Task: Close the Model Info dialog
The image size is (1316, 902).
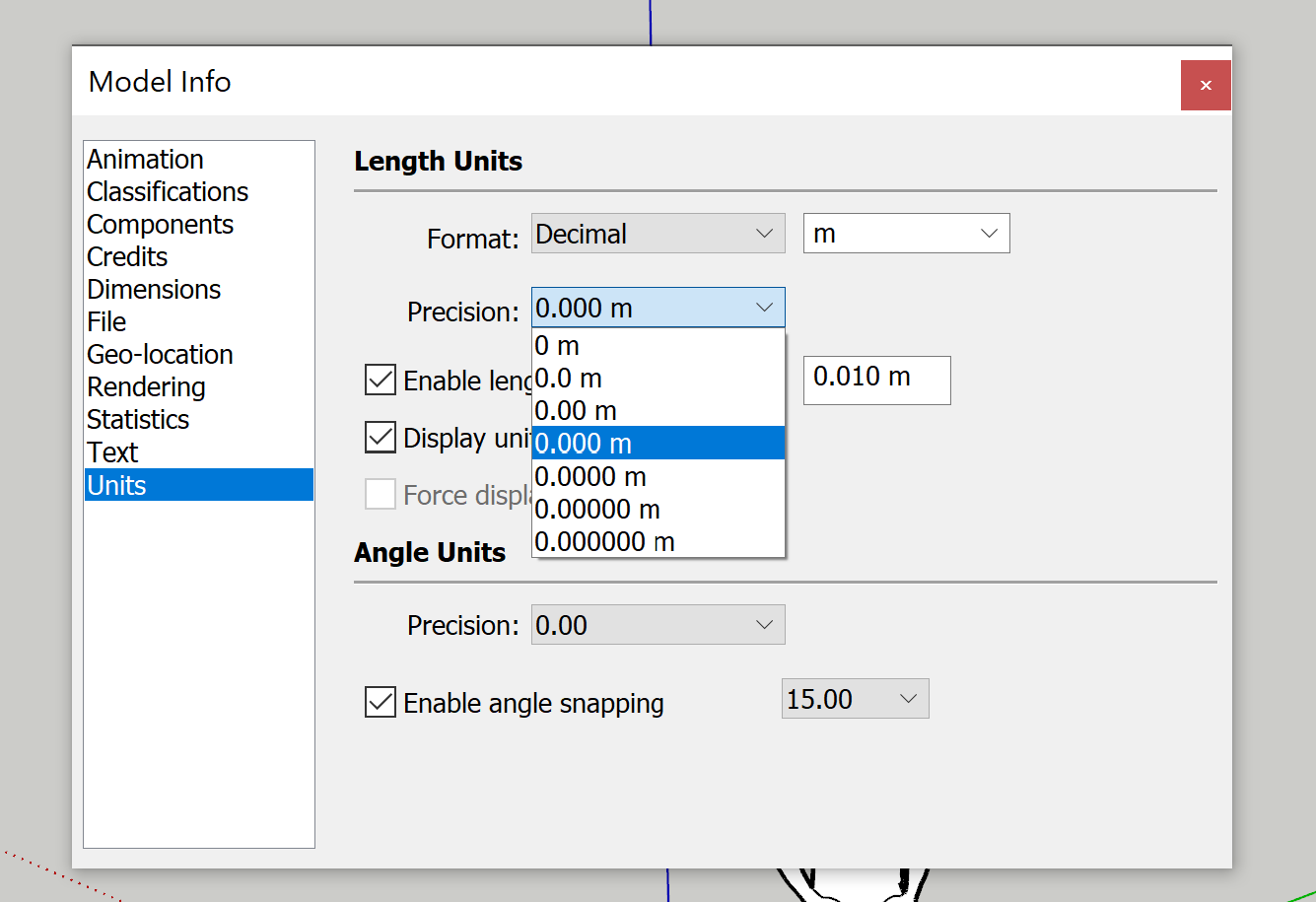Action: [1206, 86]
